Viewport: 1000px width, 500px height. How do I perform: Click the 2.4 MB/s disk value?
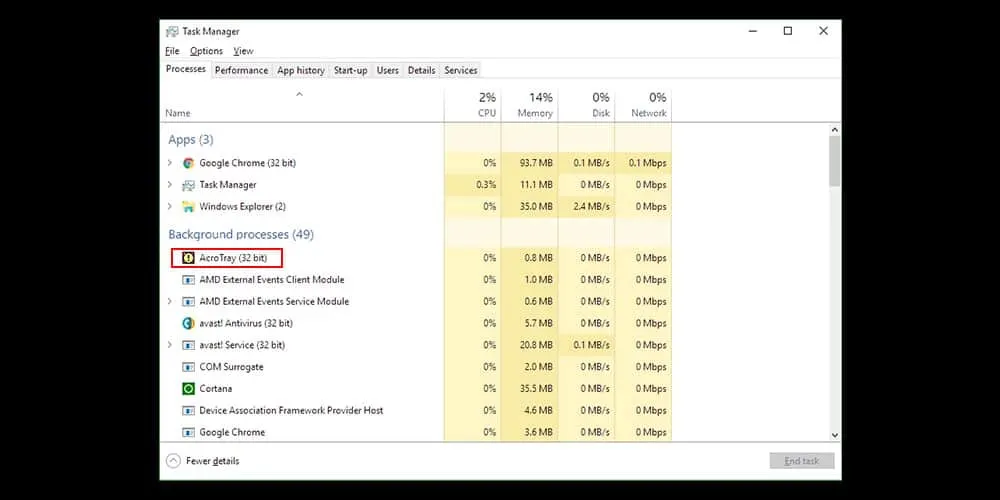coord(591,207)
